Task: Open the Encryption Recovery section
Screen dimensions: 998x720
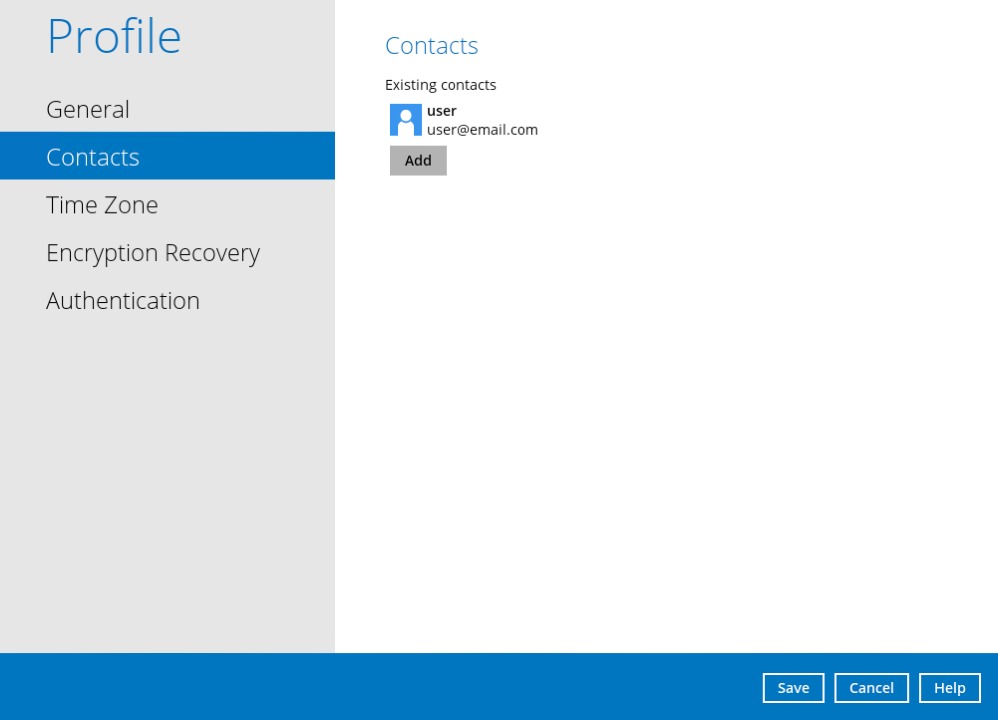Action: pyautogui.click(x=153, y=252)
